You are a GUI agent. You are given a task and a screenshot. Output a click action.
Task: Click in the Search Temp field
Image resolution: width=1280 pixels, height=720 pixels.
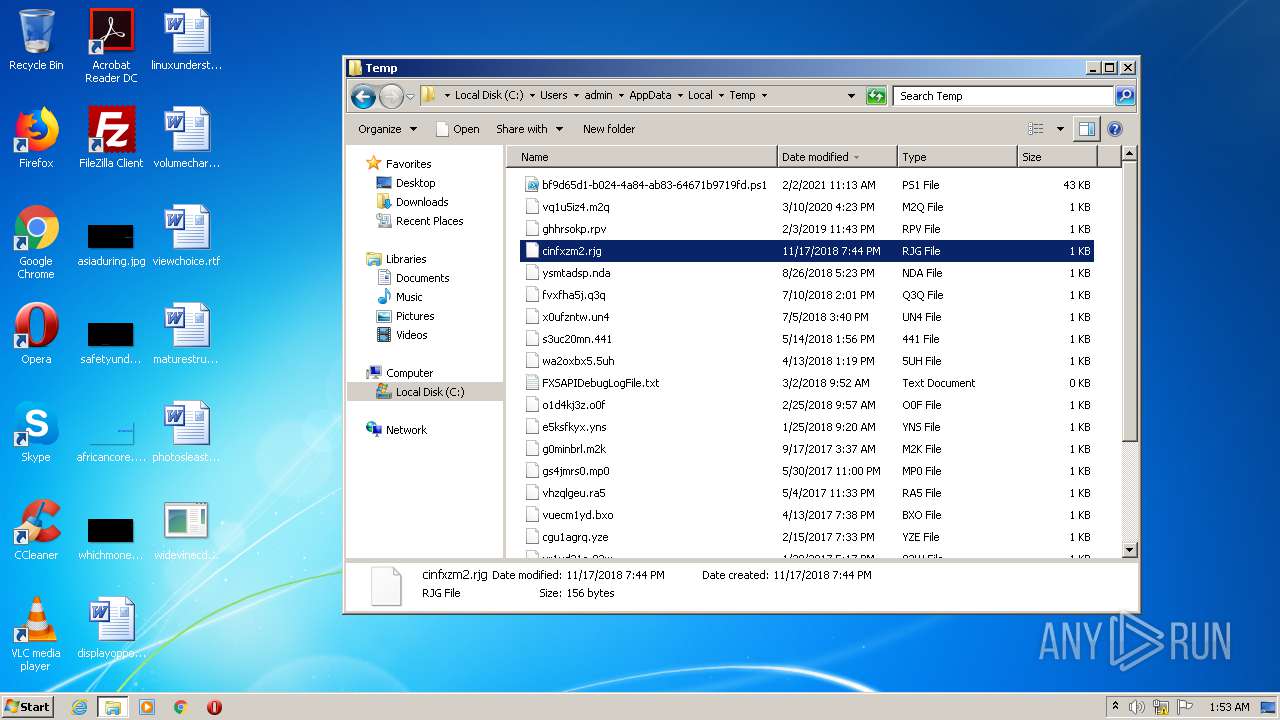1000,96
